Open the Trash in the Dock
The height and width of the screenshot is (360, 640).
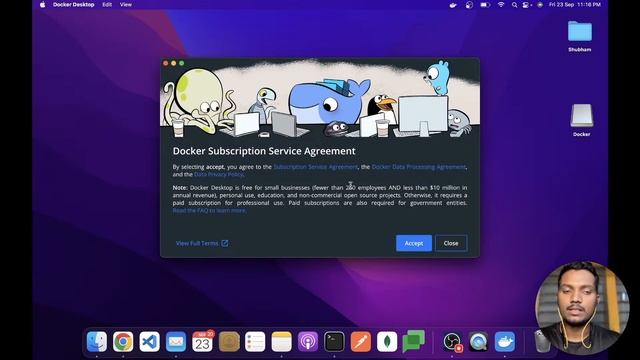[542, 341]
